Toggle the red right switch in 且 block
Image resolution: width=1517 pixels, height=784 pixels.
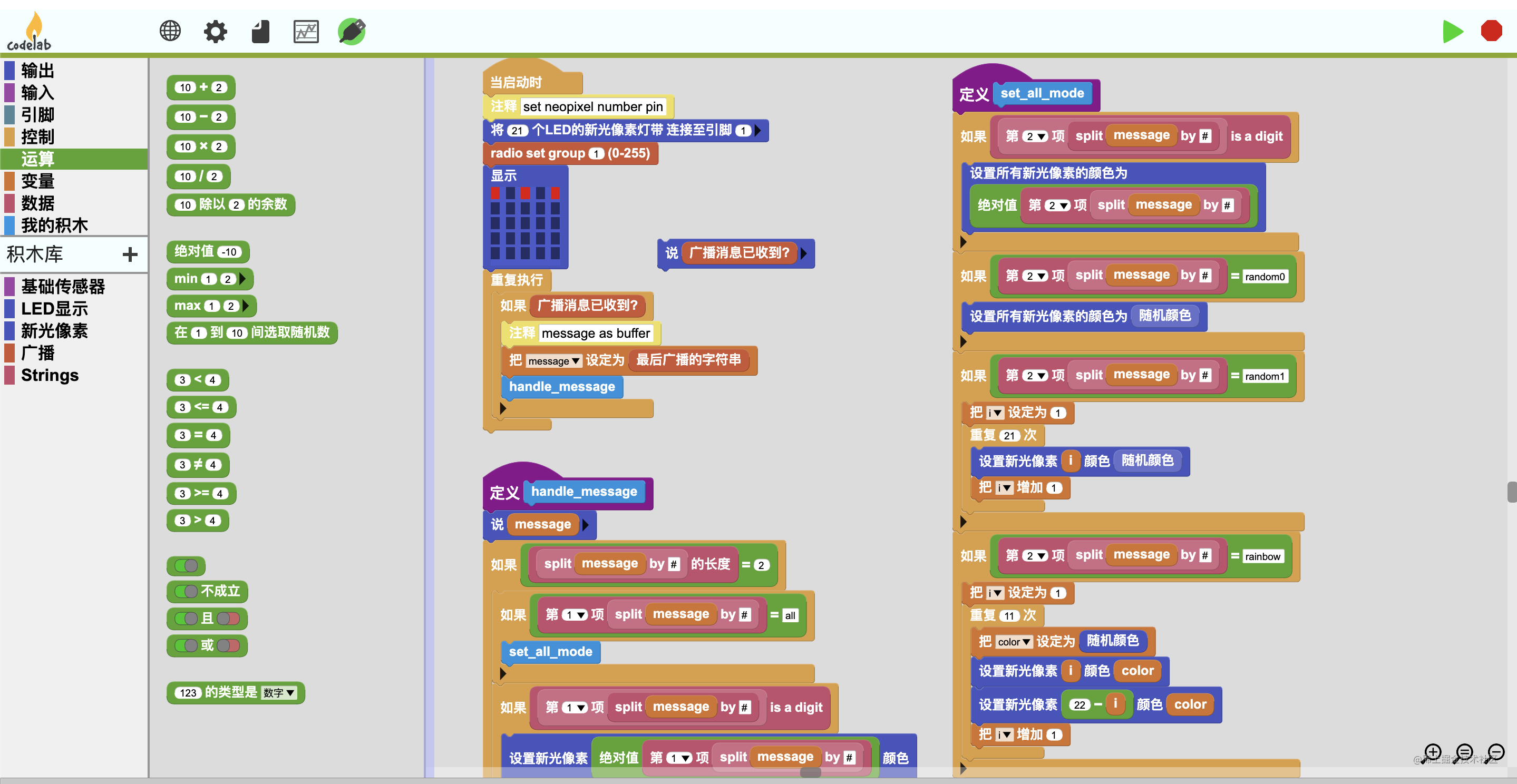[x=227, y=618]
